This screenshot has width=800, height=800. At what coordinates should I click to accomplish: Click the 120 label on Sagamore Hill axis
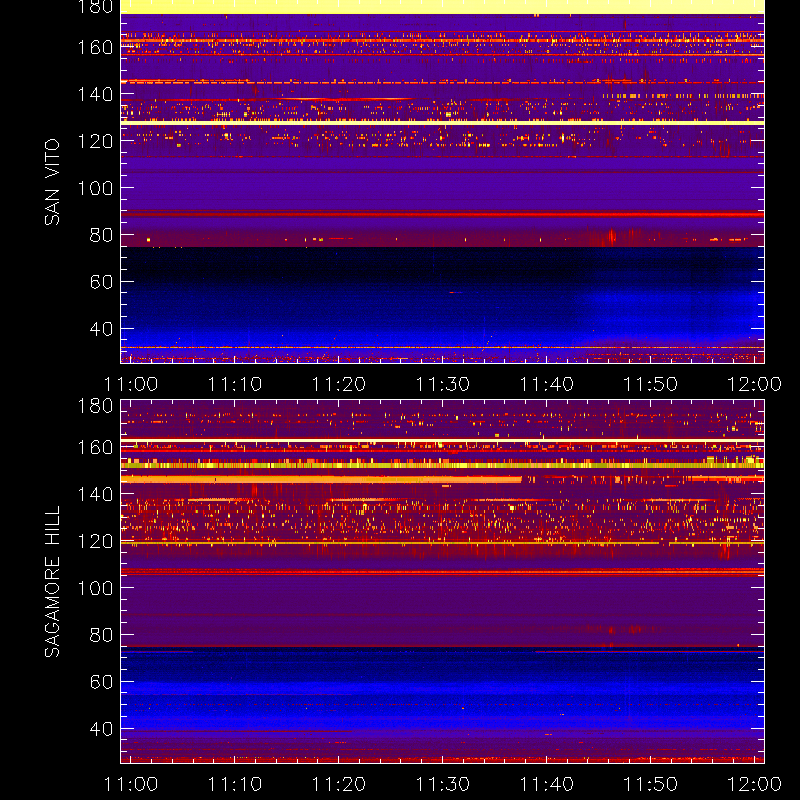click(x=95, y=541)
